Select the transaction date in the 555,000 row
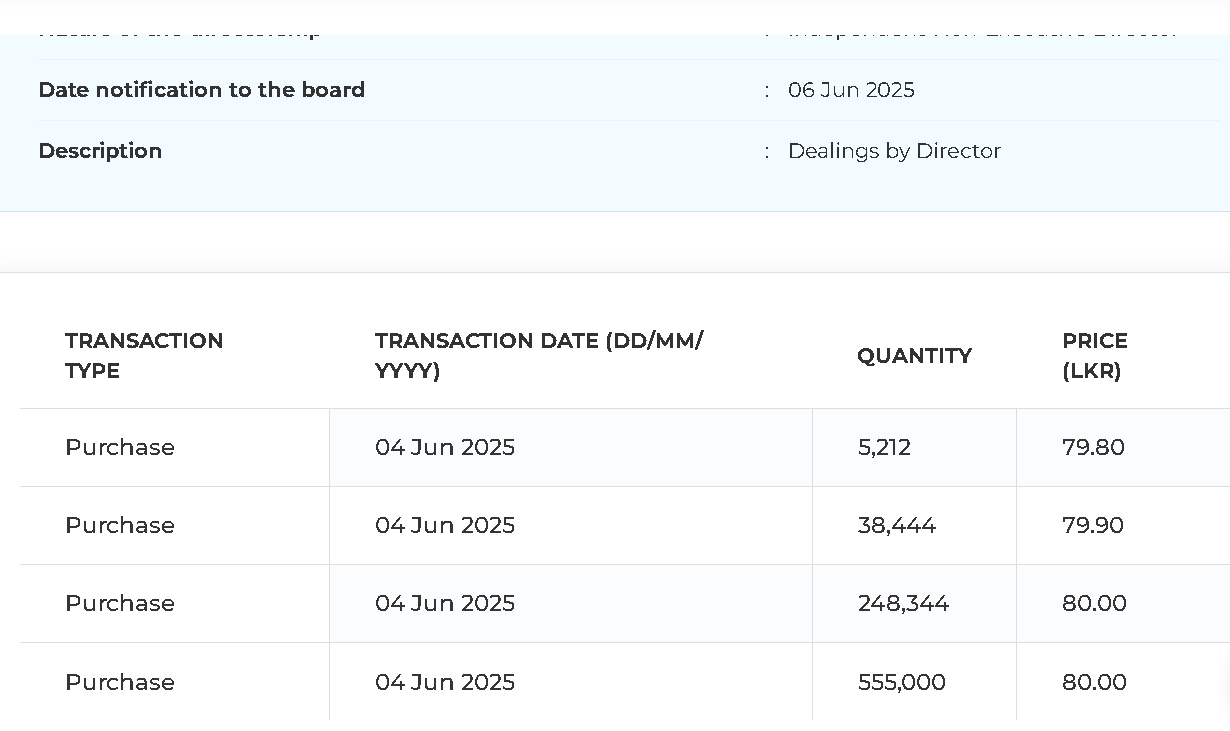Screen dimensions: 1230x731 (x=445, y=682)
